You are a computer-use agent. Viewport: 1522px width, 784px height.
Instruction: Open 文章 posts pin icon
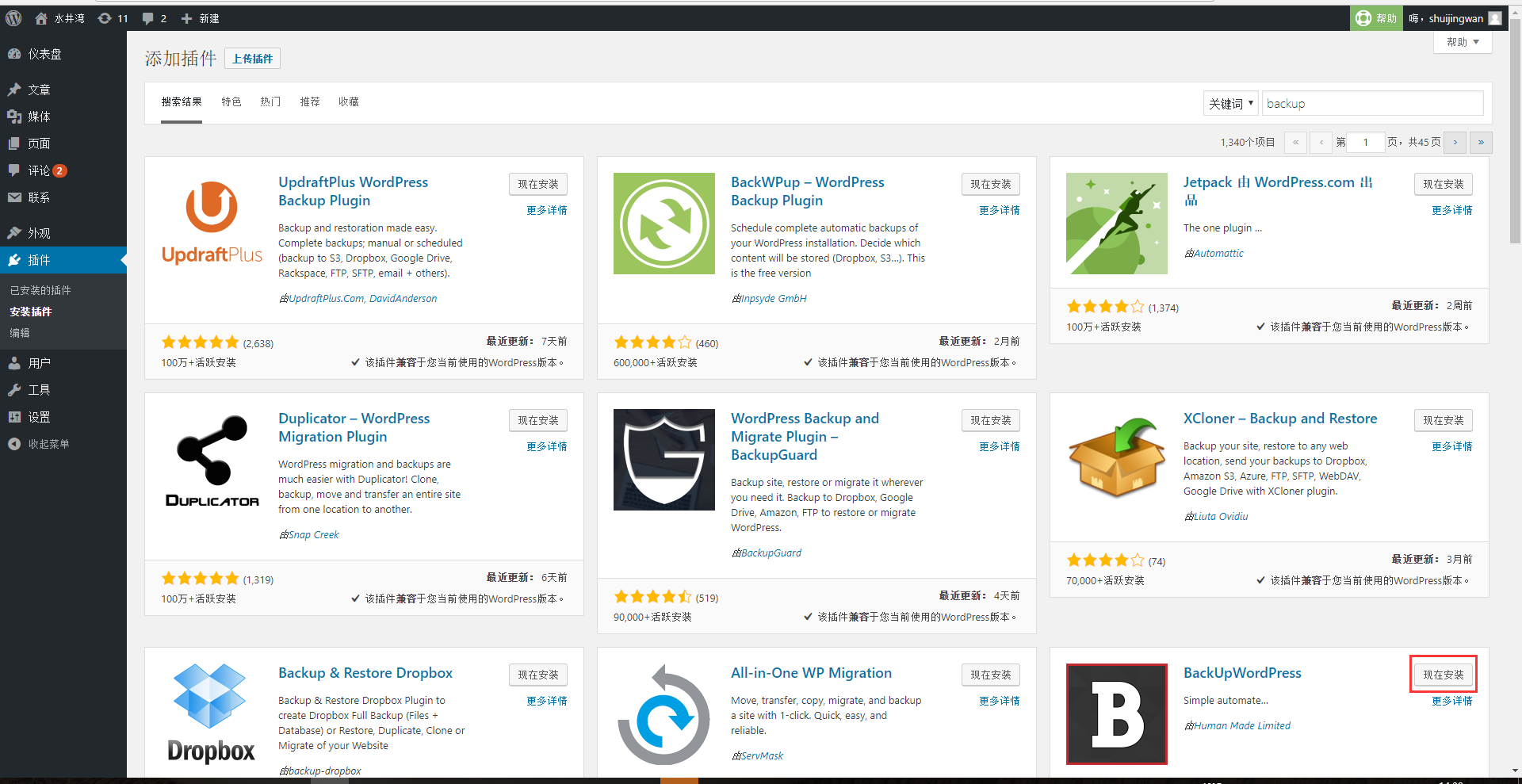(14, 90)
